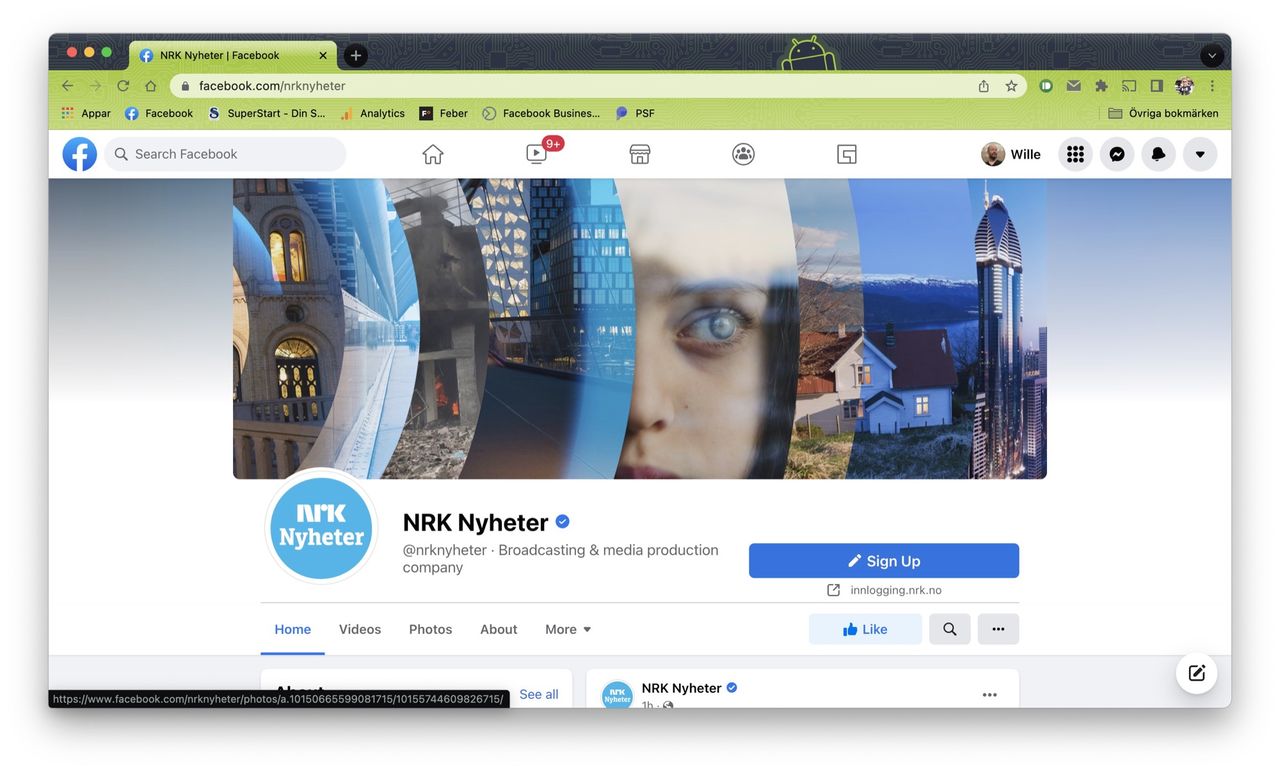Open the Marketplace icon
Viewport: 1280px width, 772px height.
639,154
